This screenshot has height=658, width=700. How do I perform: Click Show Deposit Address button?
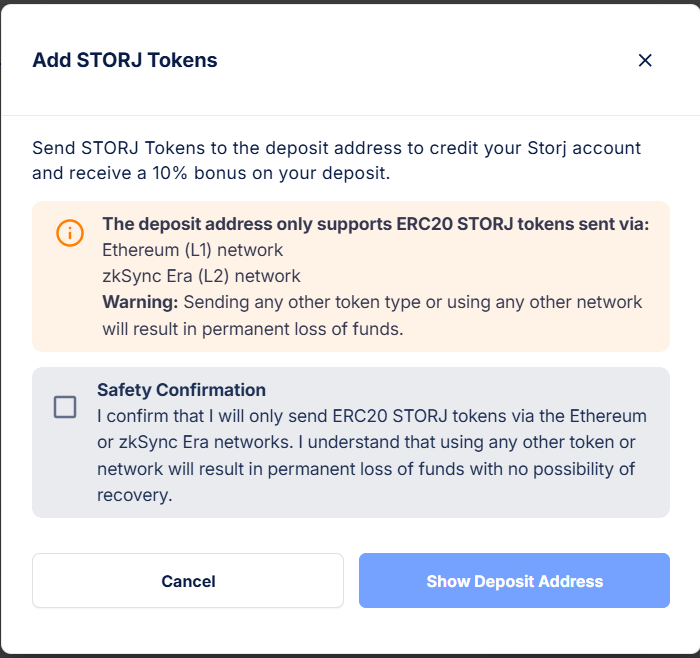tap(514, 580)
